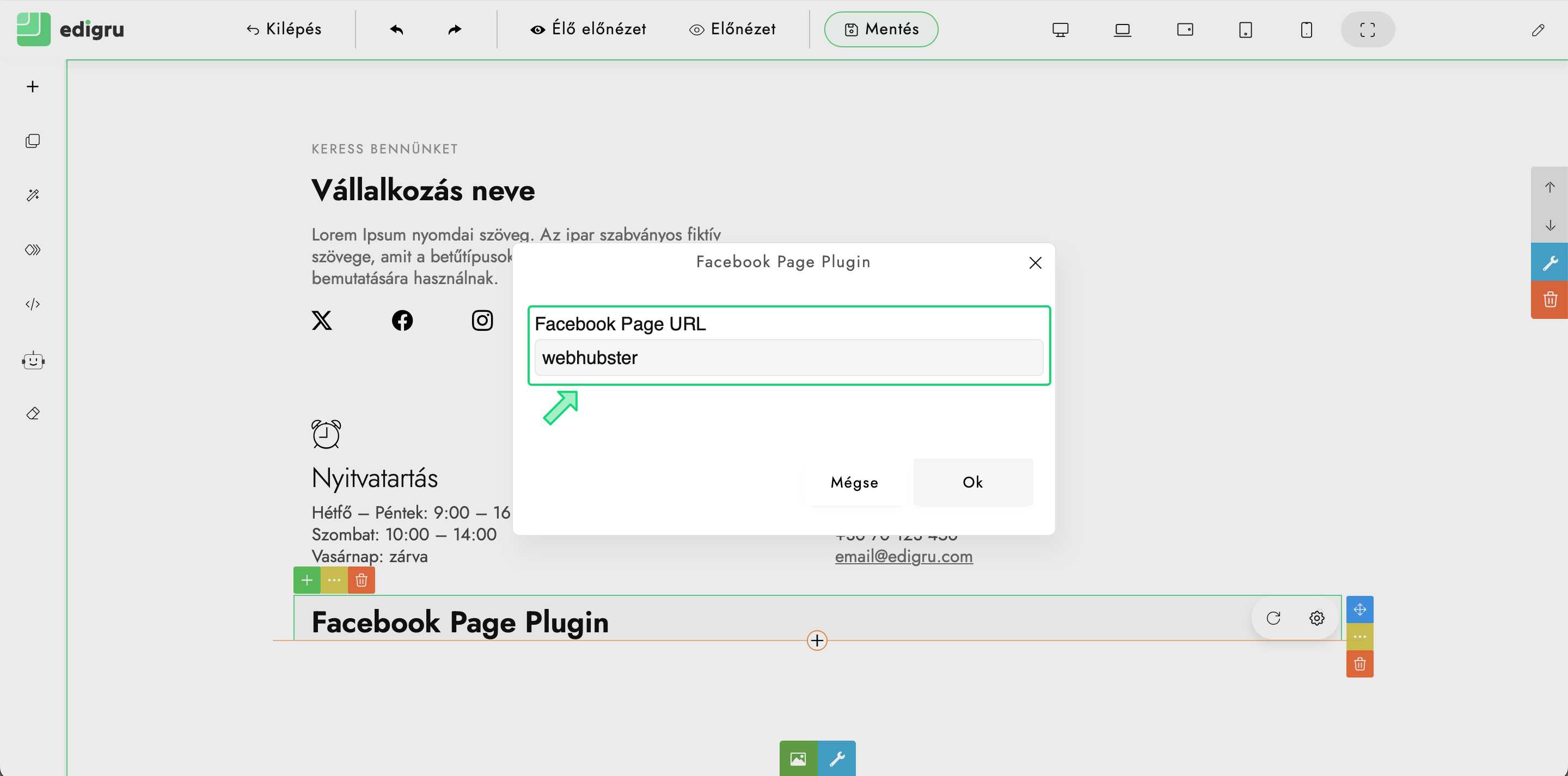Click the Facebook Page URL input field

788,358
